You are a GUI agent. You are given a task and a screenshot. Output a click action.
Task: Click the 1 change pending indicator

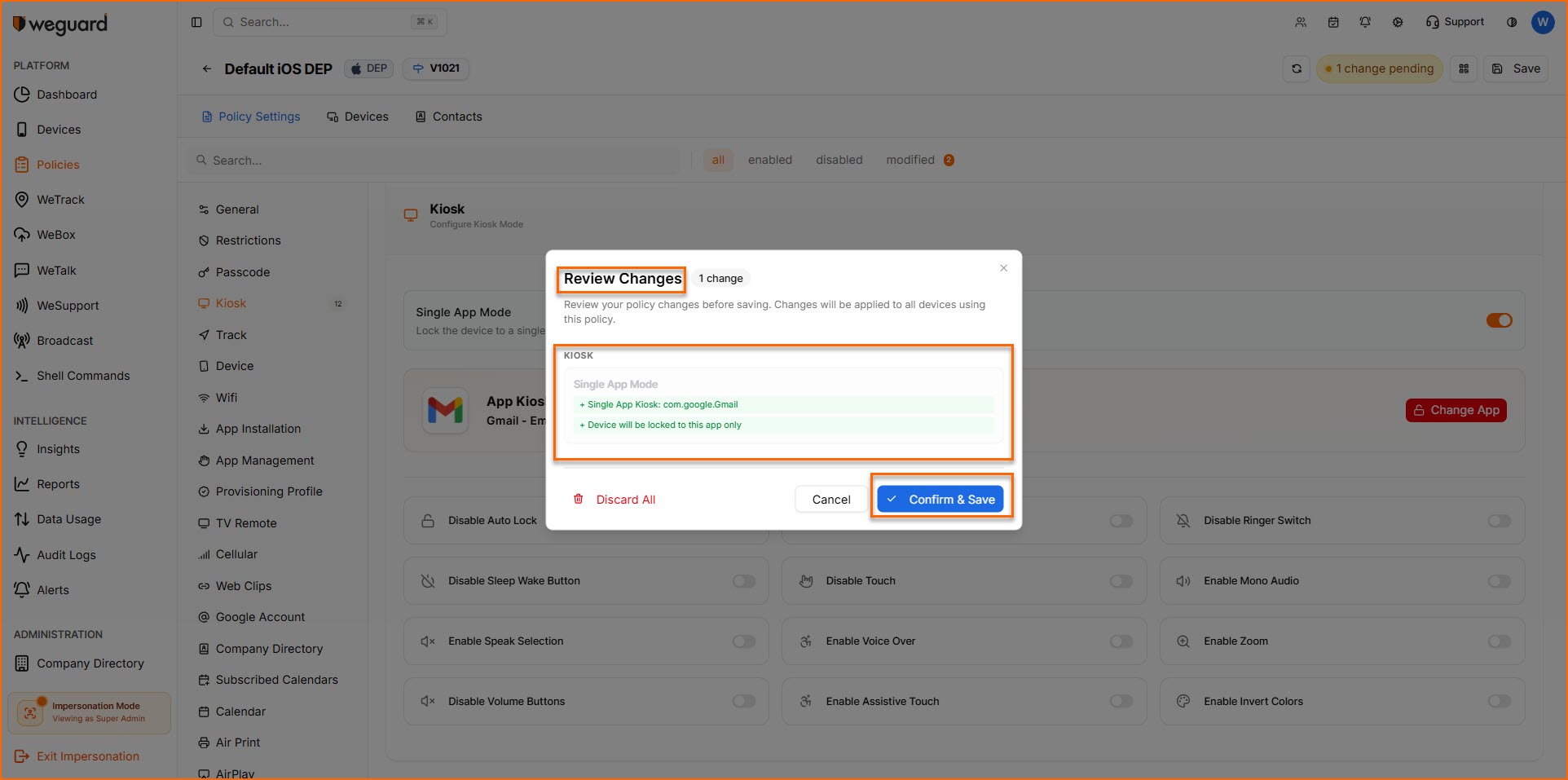1379,68
